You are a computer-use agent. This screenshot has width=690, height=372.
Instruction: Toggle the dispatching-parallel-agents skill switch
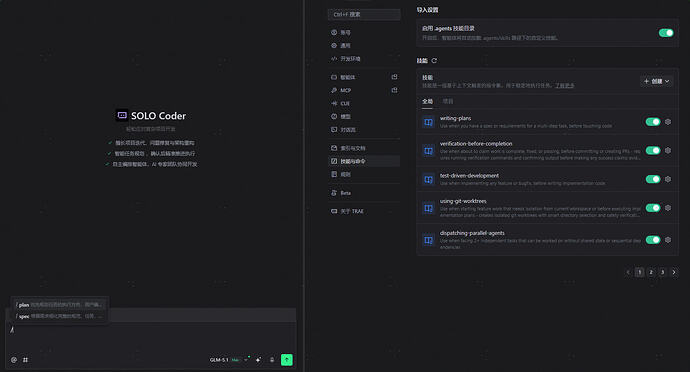[653, 240]
